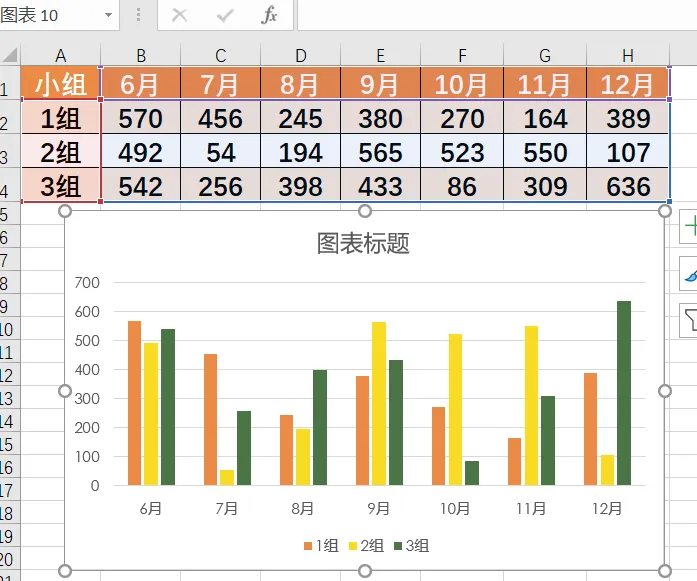Select the cell with value 523
This screenshot has width=697, height=581.
point(462,151)
